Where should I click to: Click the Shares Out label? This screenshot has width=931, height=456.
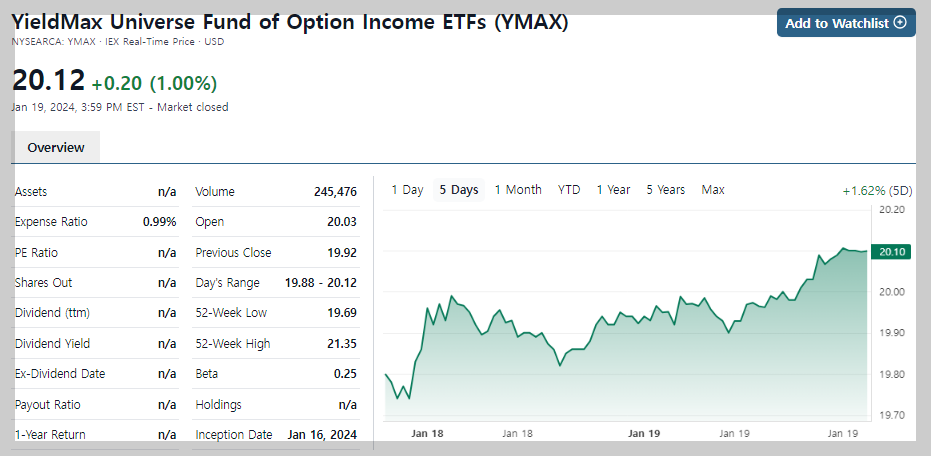coord(43,283)
